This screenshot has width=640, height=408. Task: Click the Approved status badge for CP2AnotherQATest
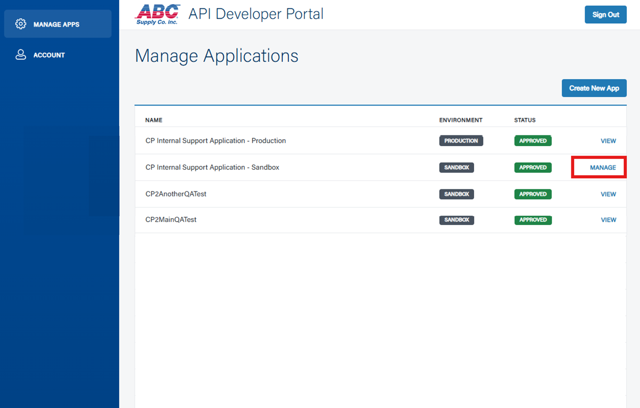tap(533, 194)
